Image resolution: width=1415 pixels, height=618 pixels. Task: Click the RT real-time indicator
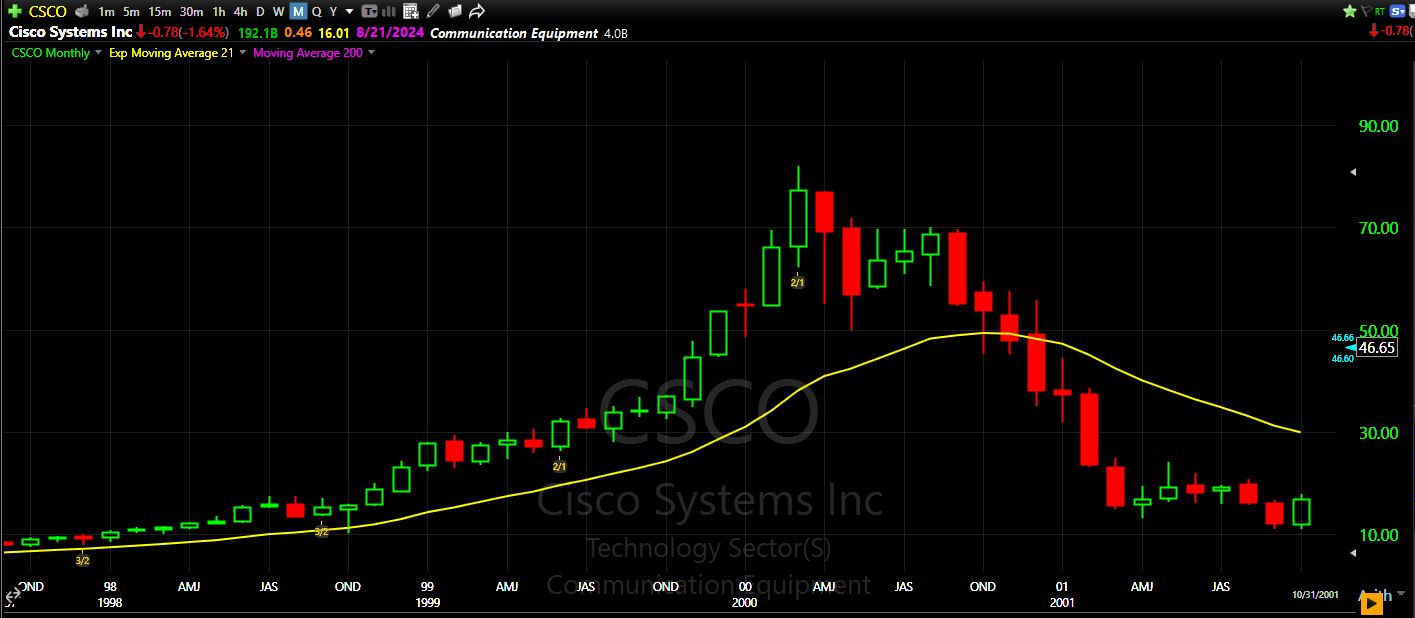[x=1380, y=11]
